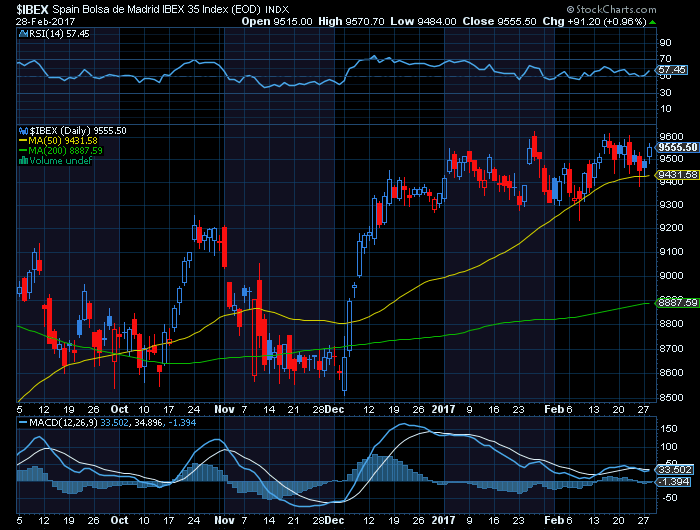This screenshot has width=700, height=530.
Task: Click the Feb label under the price chart
Action: coord(554,409)
